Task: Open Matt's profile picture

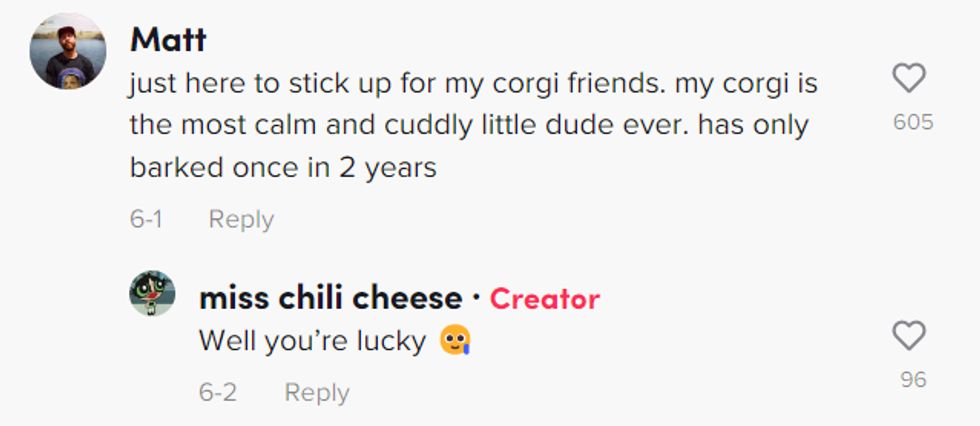Action: [69, 51]
